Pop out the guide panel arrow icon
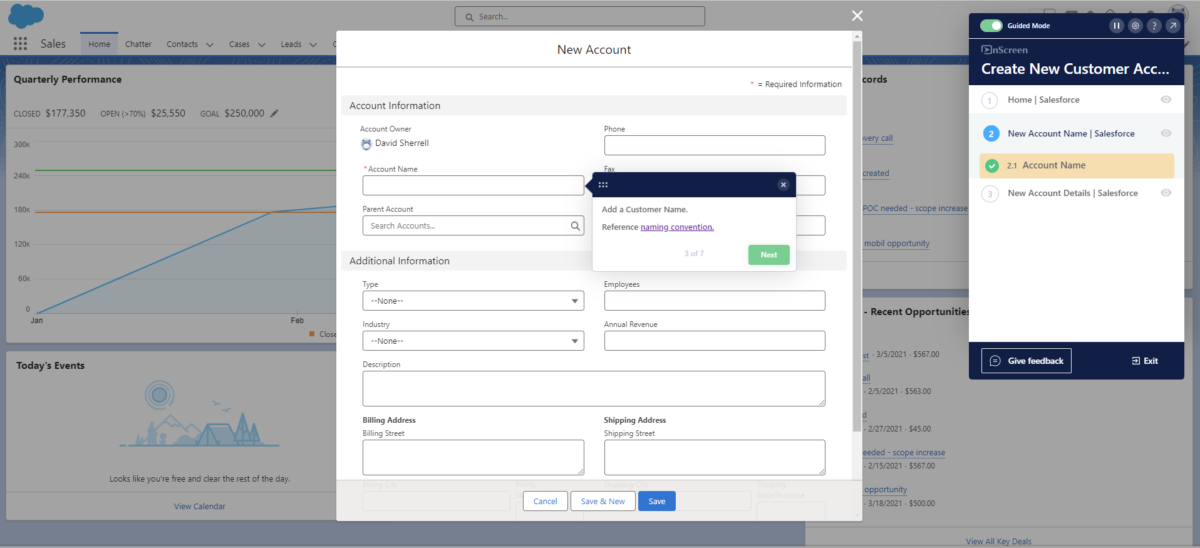The height and width of the screenshot is (548, 1200). pos(1172,25)
